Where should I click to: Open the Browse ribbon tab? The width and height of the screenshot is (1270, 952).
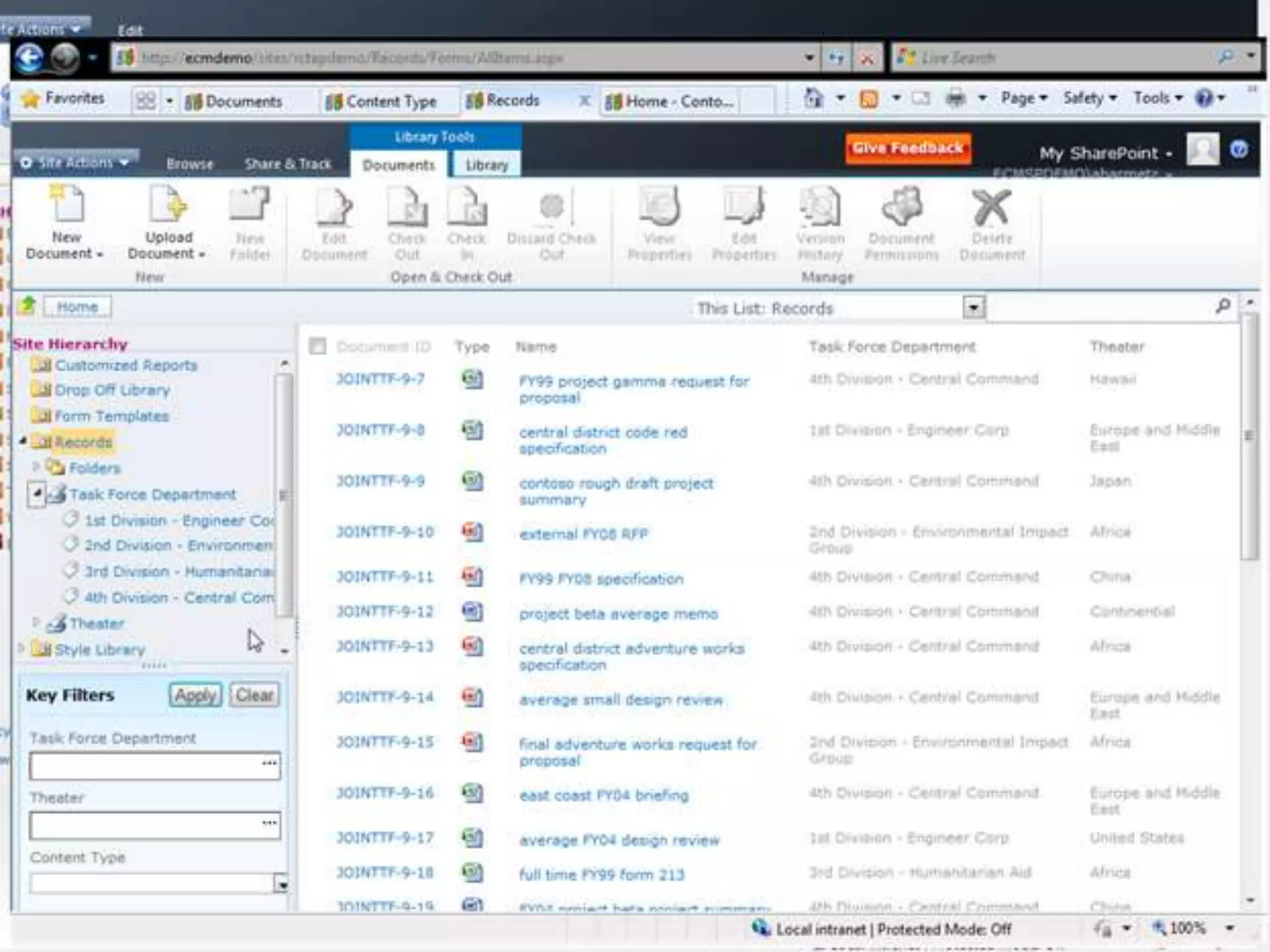point(190,164)
